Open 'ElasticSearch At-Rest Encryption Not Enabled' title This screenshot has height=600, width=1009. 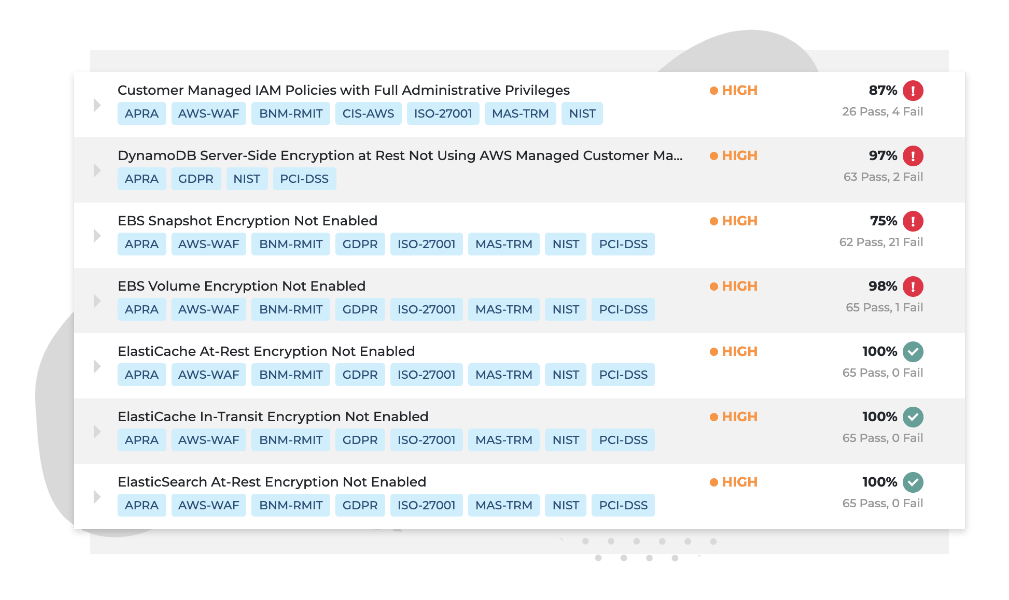click(x=272, y=482)
